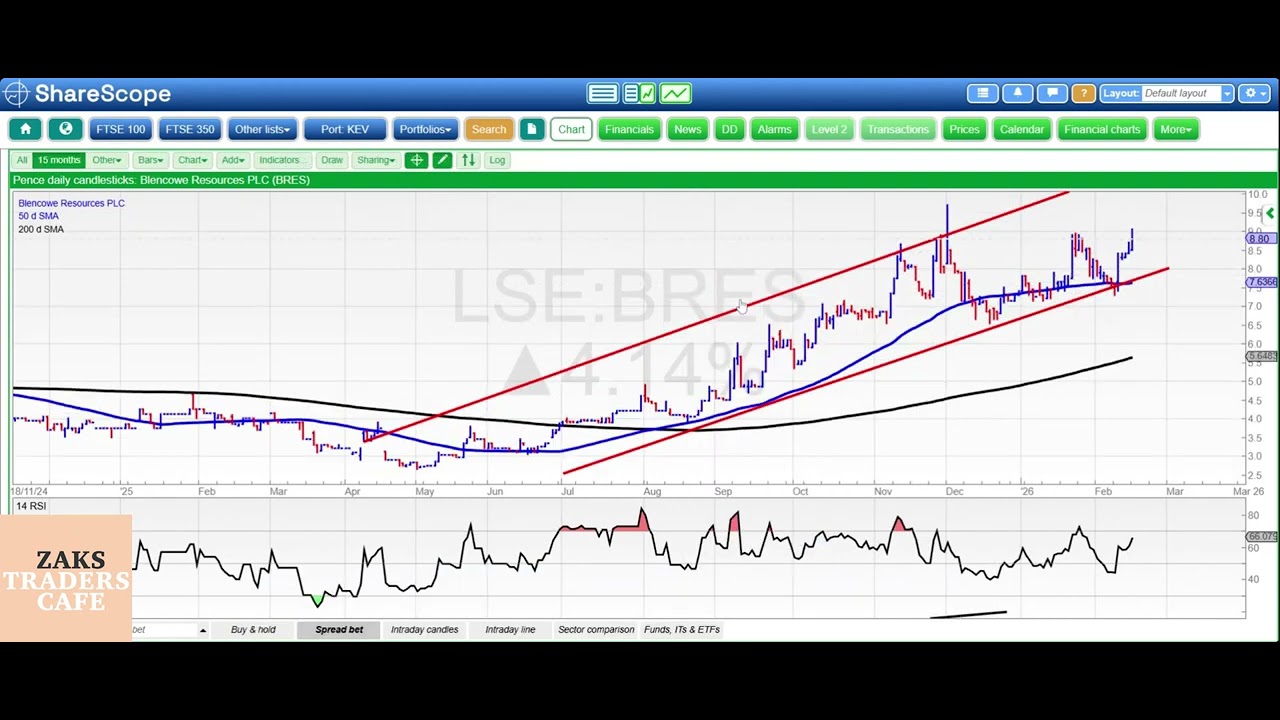
Task: Click the Draw button
Action: click(x=332, y=160)
